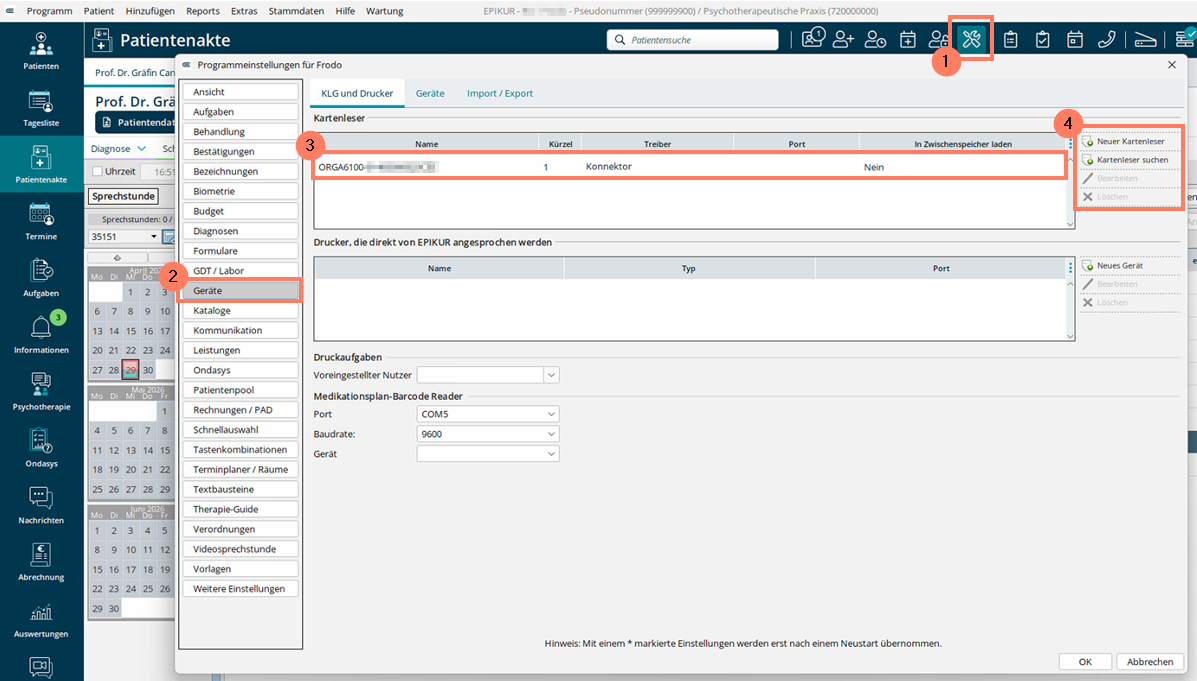Open the Tagesliste sidebar icon

pos(41,108)
